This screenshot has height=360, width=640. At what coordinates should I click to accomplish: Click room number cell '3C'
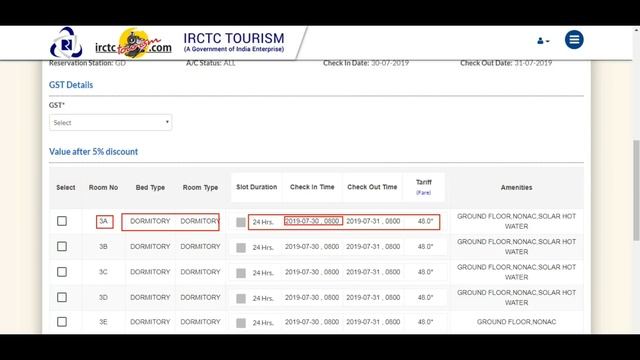[103, 272]
